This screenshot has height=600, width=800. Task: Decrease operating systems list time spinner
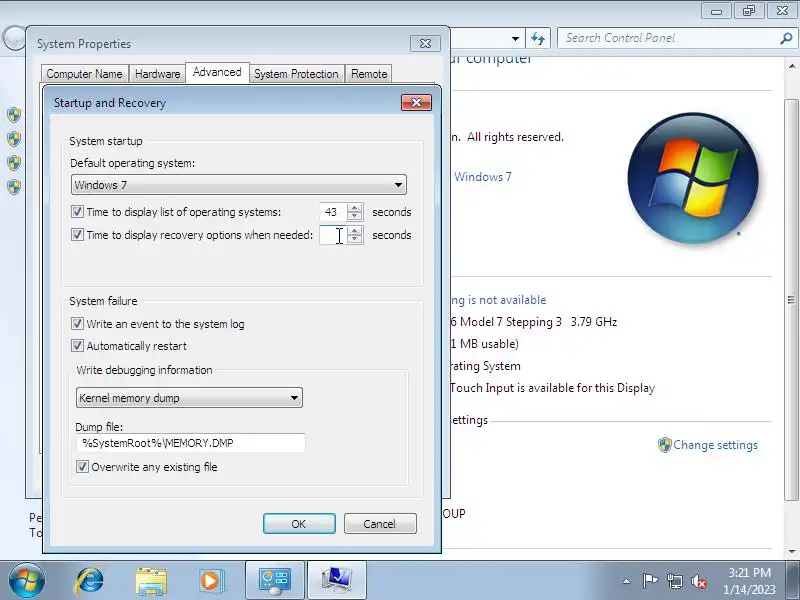click(x=355, y=216)
